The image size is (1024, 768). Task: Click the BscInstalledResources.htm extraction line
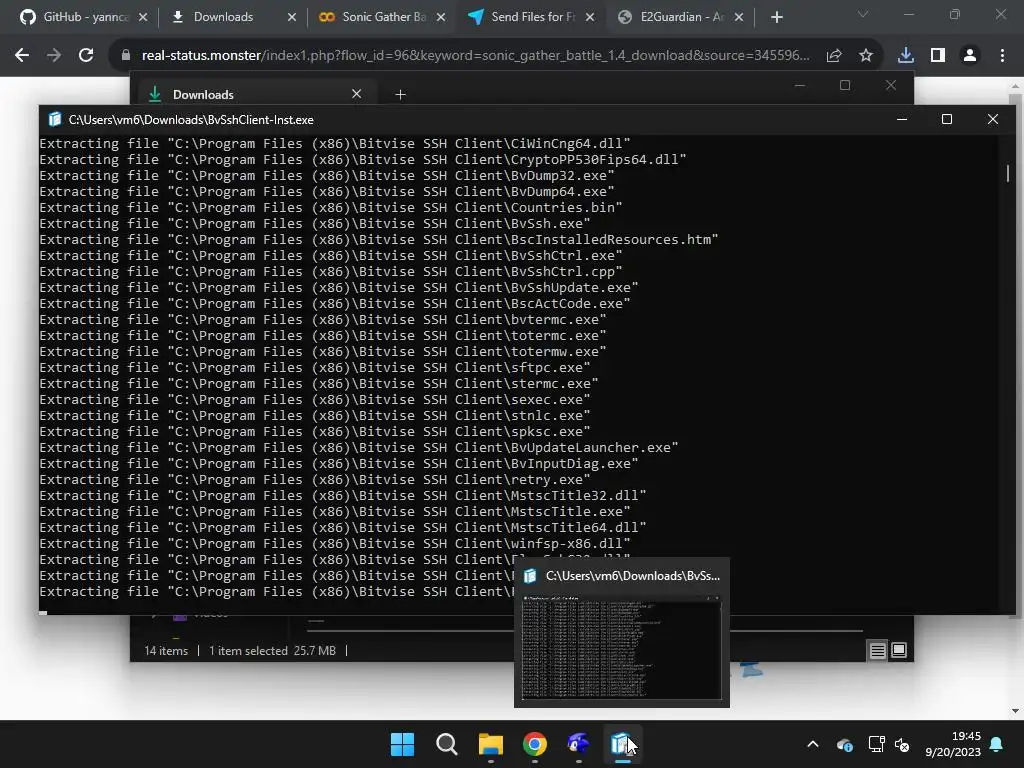pyautogui.click(x=379, y=240)
